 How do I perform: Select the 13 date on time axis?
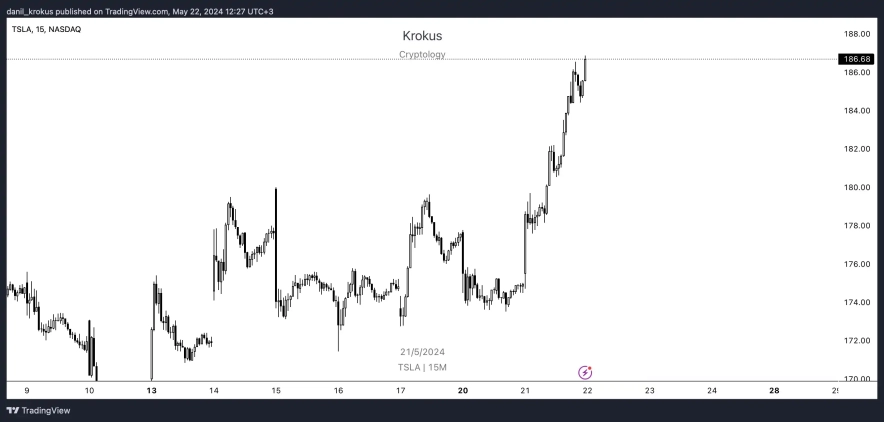(151, 391)
